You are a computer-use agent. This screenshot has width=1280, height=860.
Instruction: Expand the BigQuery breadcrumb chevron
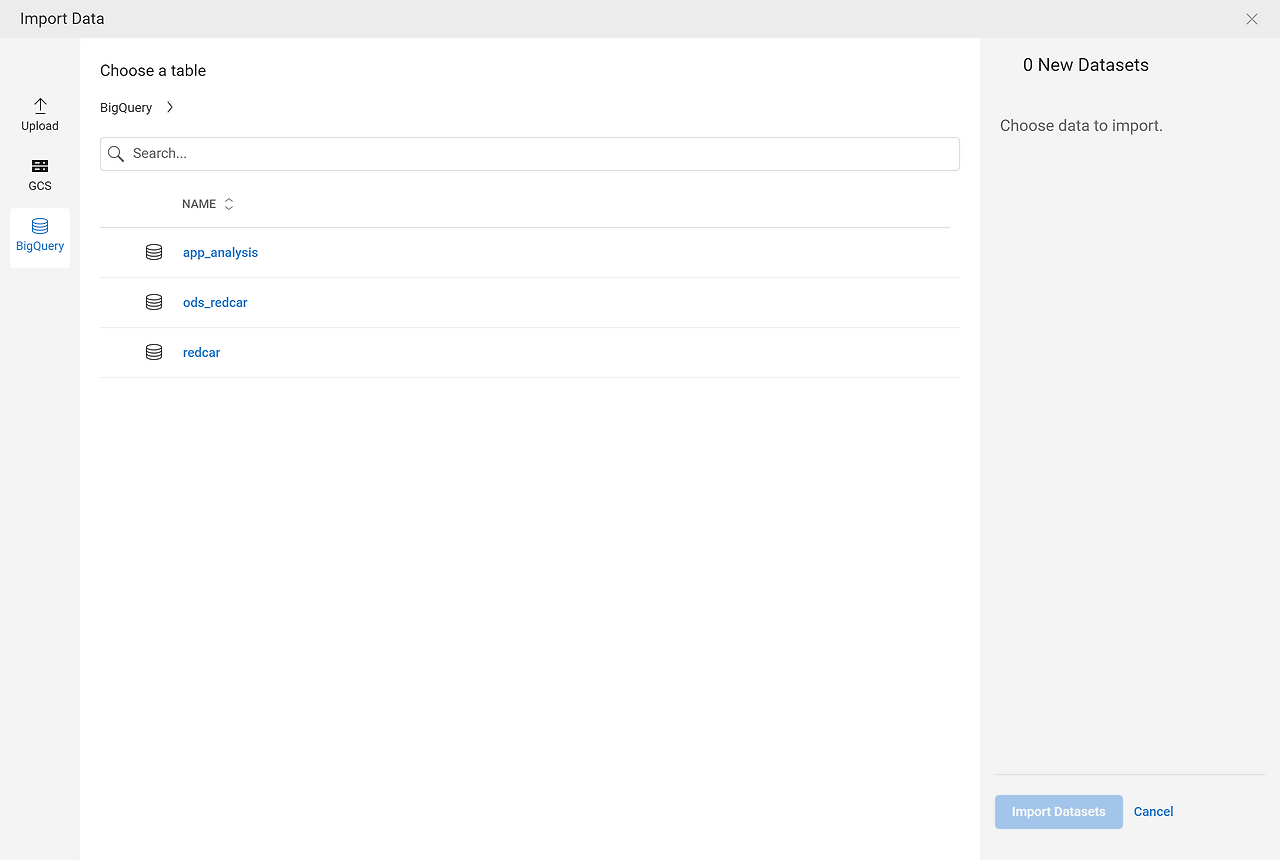click(169, 107)
